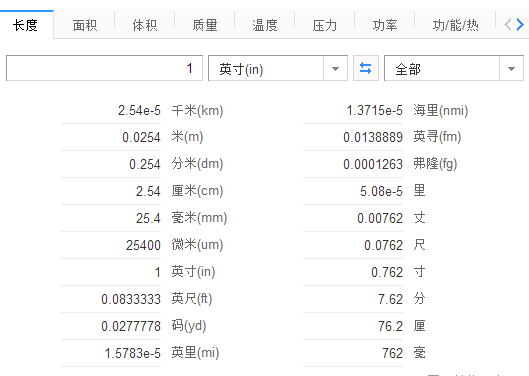529x376 pixels.
Task: Show previous unit category tabs
Action: tap(508, 25)
